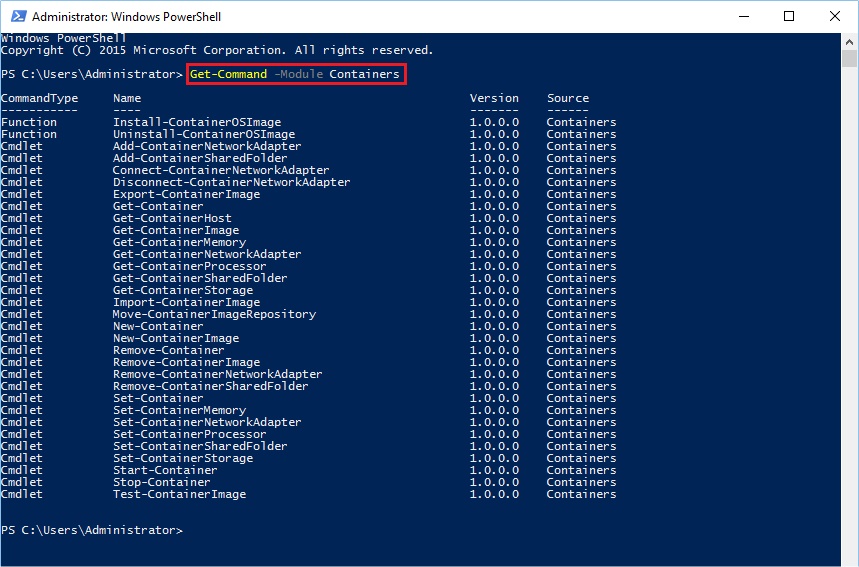Click 'Function' type beside Install-ContainerOSImage

[x=28, y=122]
